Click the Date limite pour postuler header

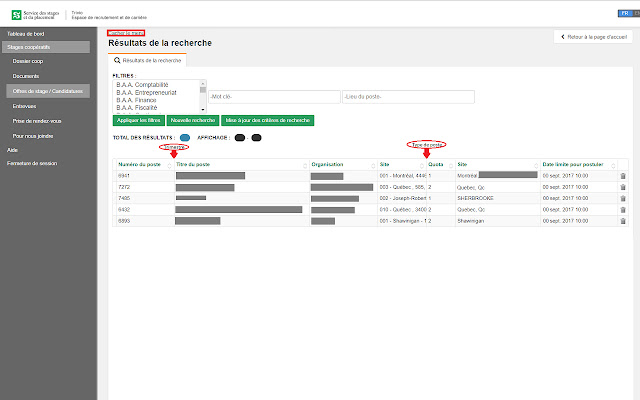pyautogui.click(x=573, y=164)
